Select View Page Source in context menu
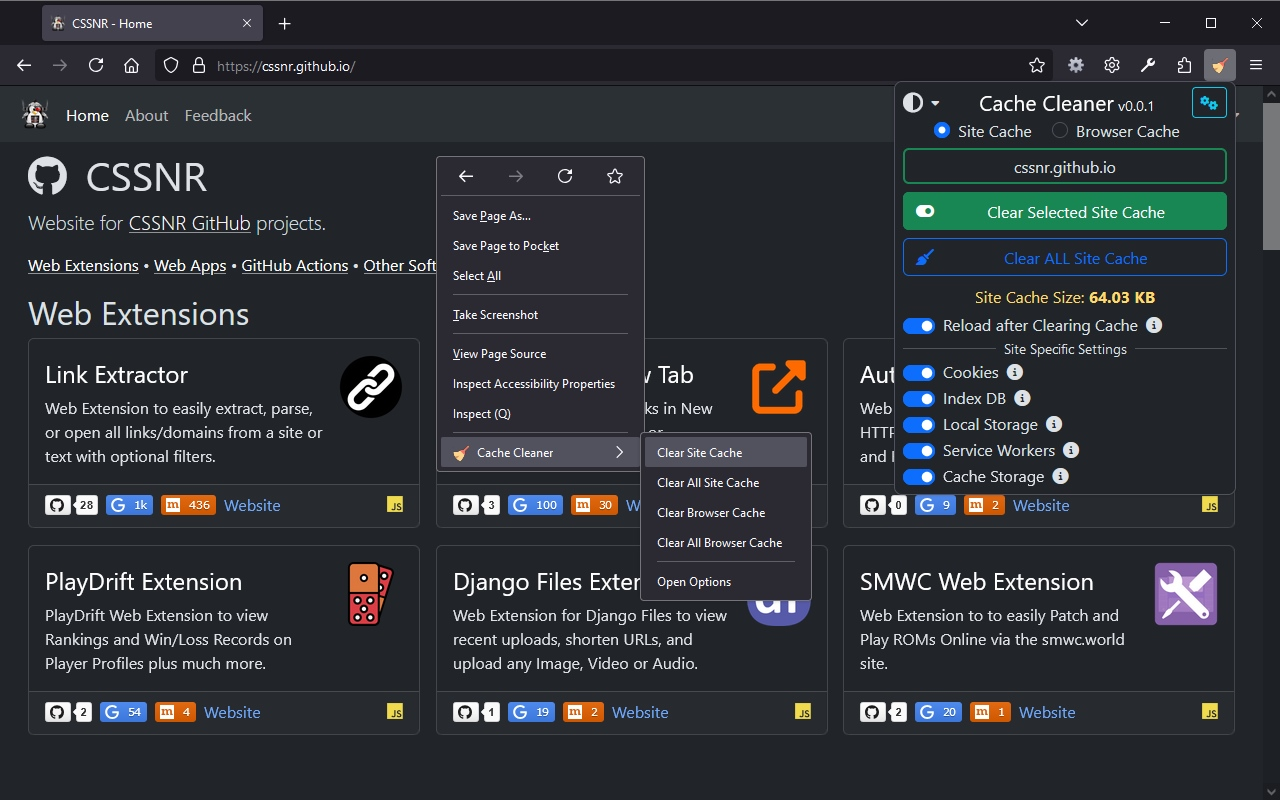The image size is (1280, 800). pyautogui.click(x=540, y=354)
